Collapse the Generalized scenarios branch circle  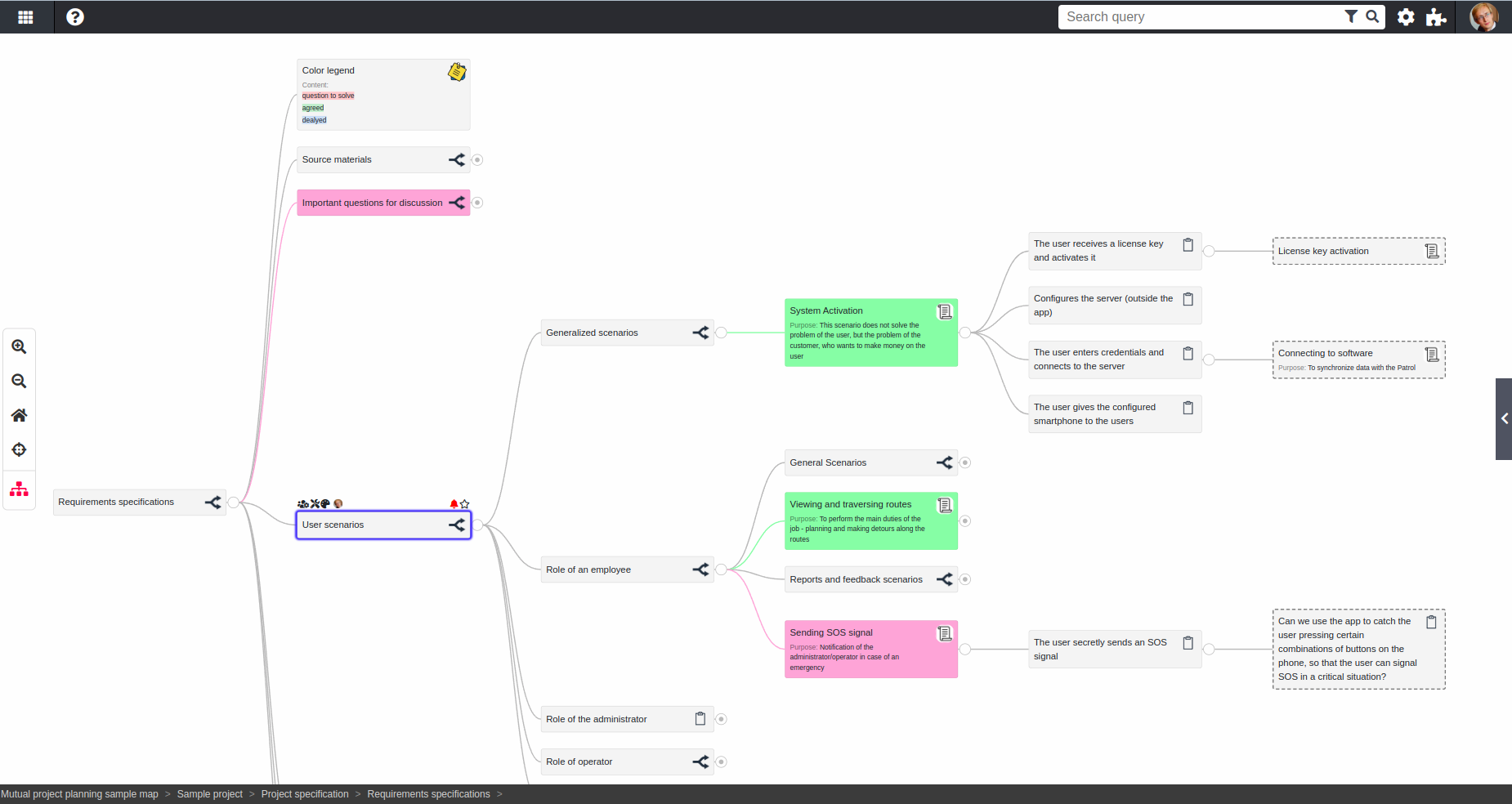721,333
